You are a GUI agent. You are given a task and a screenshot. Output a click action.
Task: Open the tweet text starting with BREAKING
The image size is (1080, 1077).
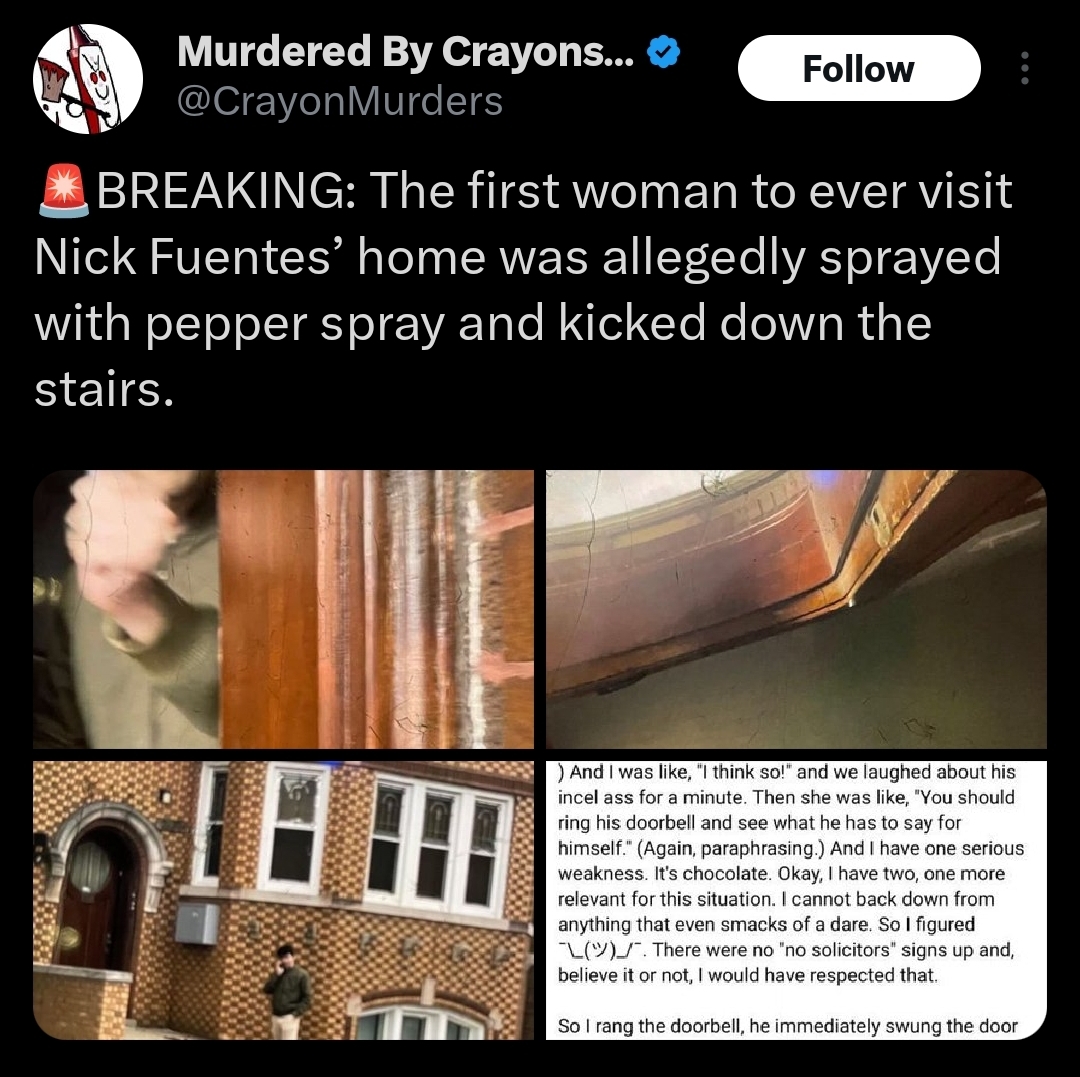point(523,289)
